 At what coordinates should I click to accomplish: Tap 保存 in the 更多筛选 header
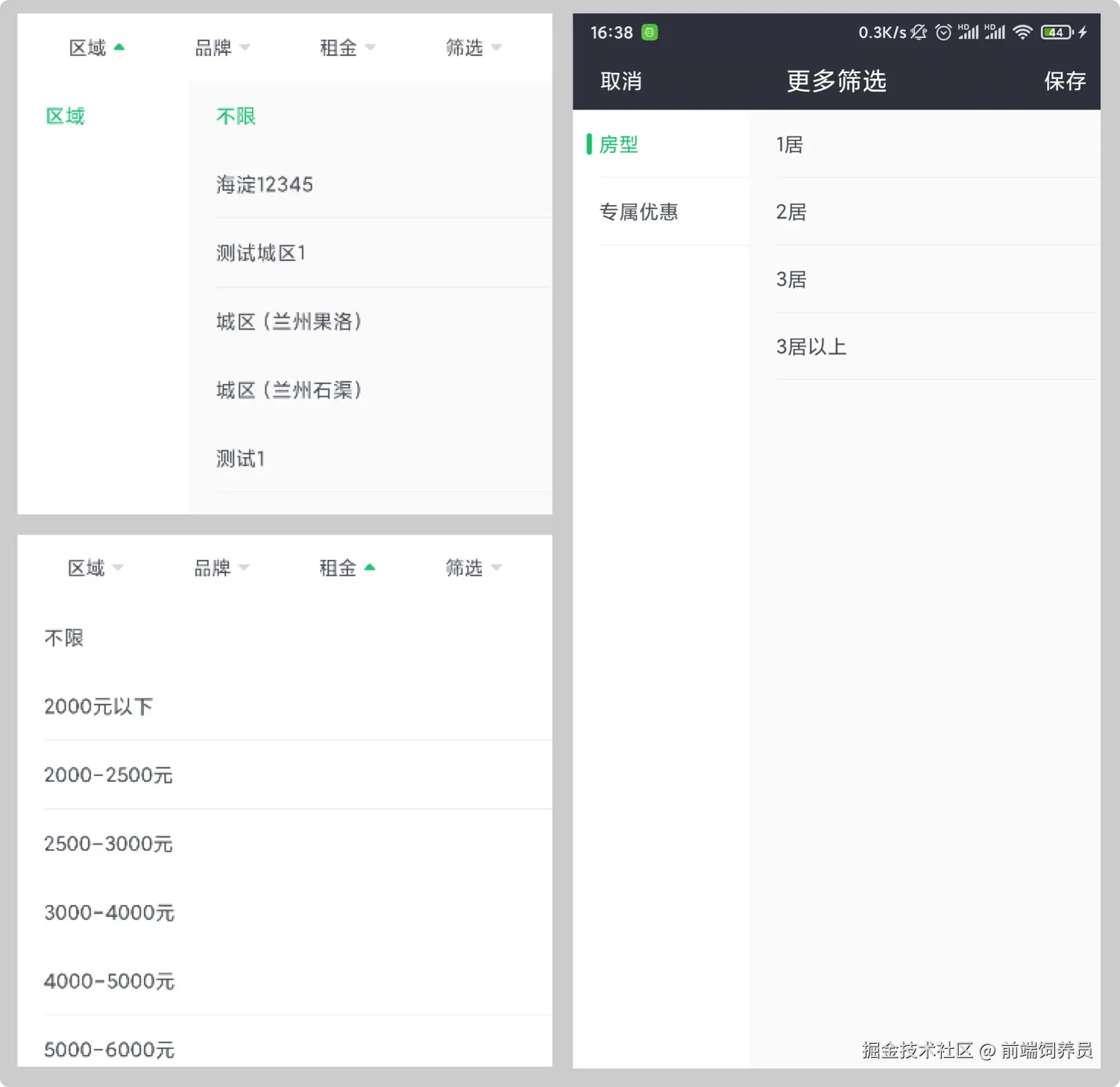(1065, 81)
